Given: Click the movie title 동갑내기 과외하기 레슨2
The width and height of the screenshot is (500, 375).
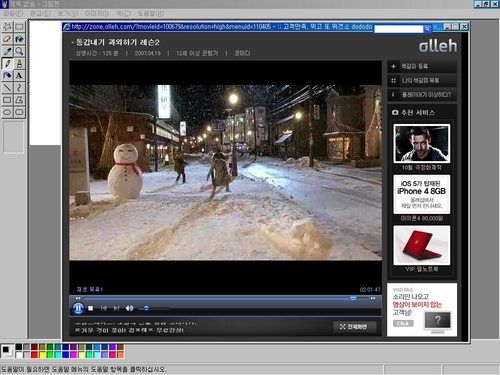Looking at the screenshot, I should 118,42.
